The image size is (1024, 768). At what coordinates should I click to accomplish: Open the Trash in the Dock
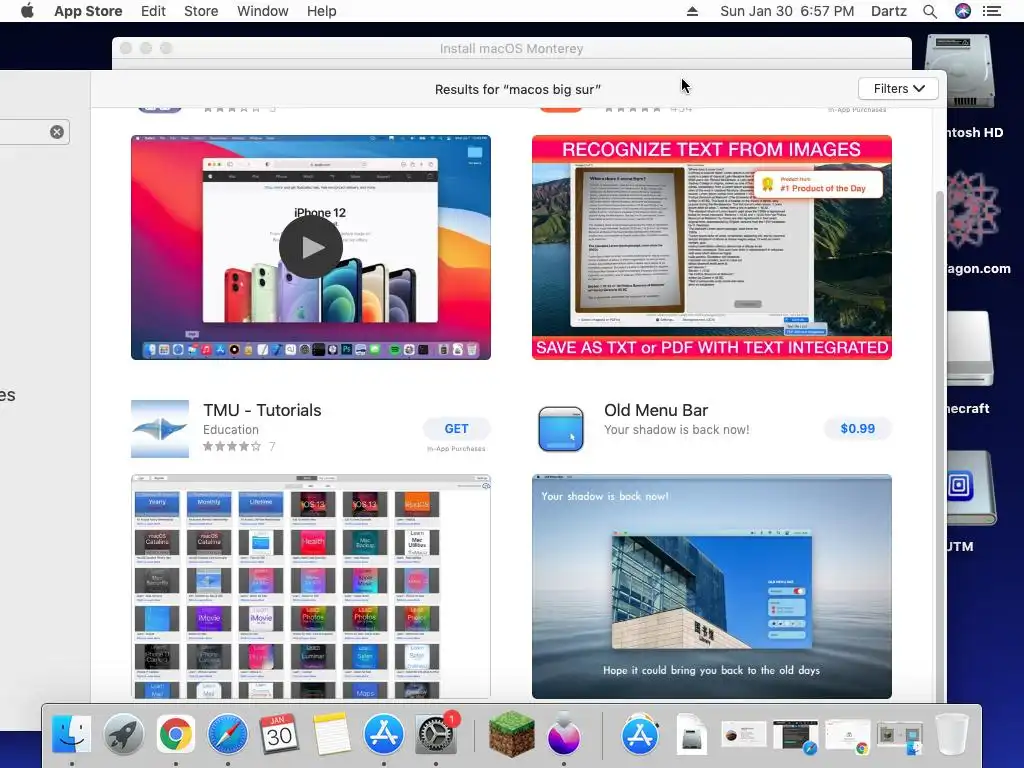tap(952, 734)
